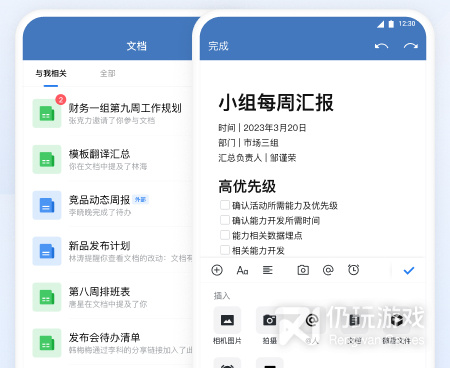Open the Aa text formatting options
This screenshot has height=368, width=450.
point(242,270)
